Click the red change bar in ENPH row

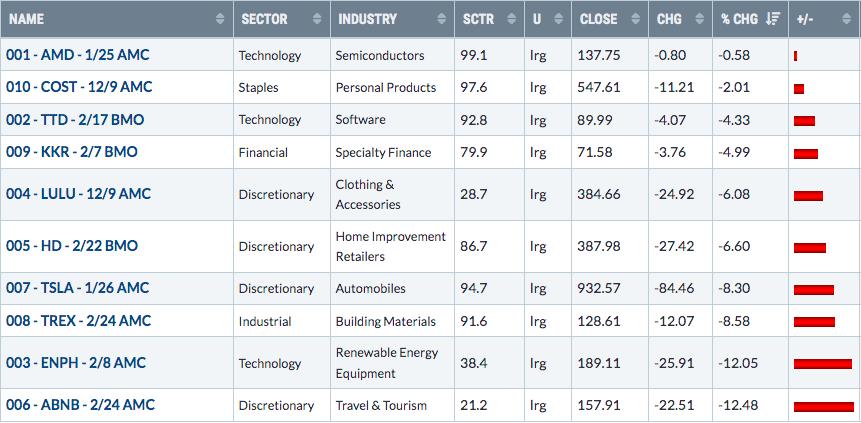point(823,364)
